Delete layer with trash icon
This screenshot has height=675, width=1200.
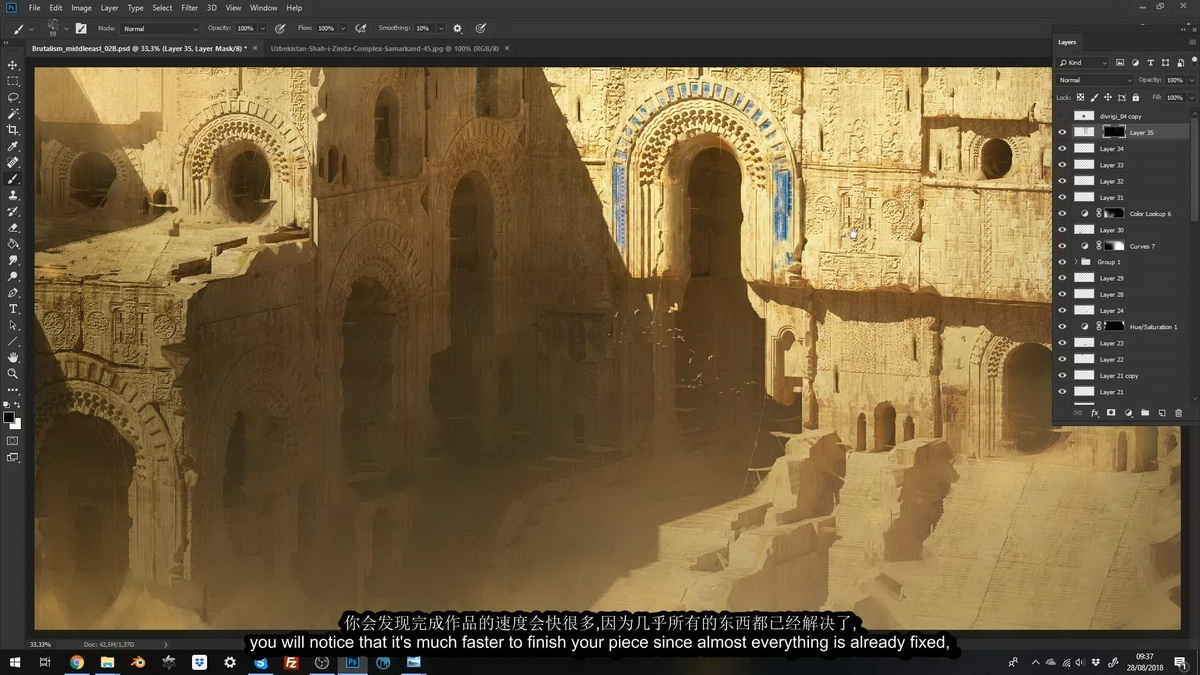[x=1178, y=413]
